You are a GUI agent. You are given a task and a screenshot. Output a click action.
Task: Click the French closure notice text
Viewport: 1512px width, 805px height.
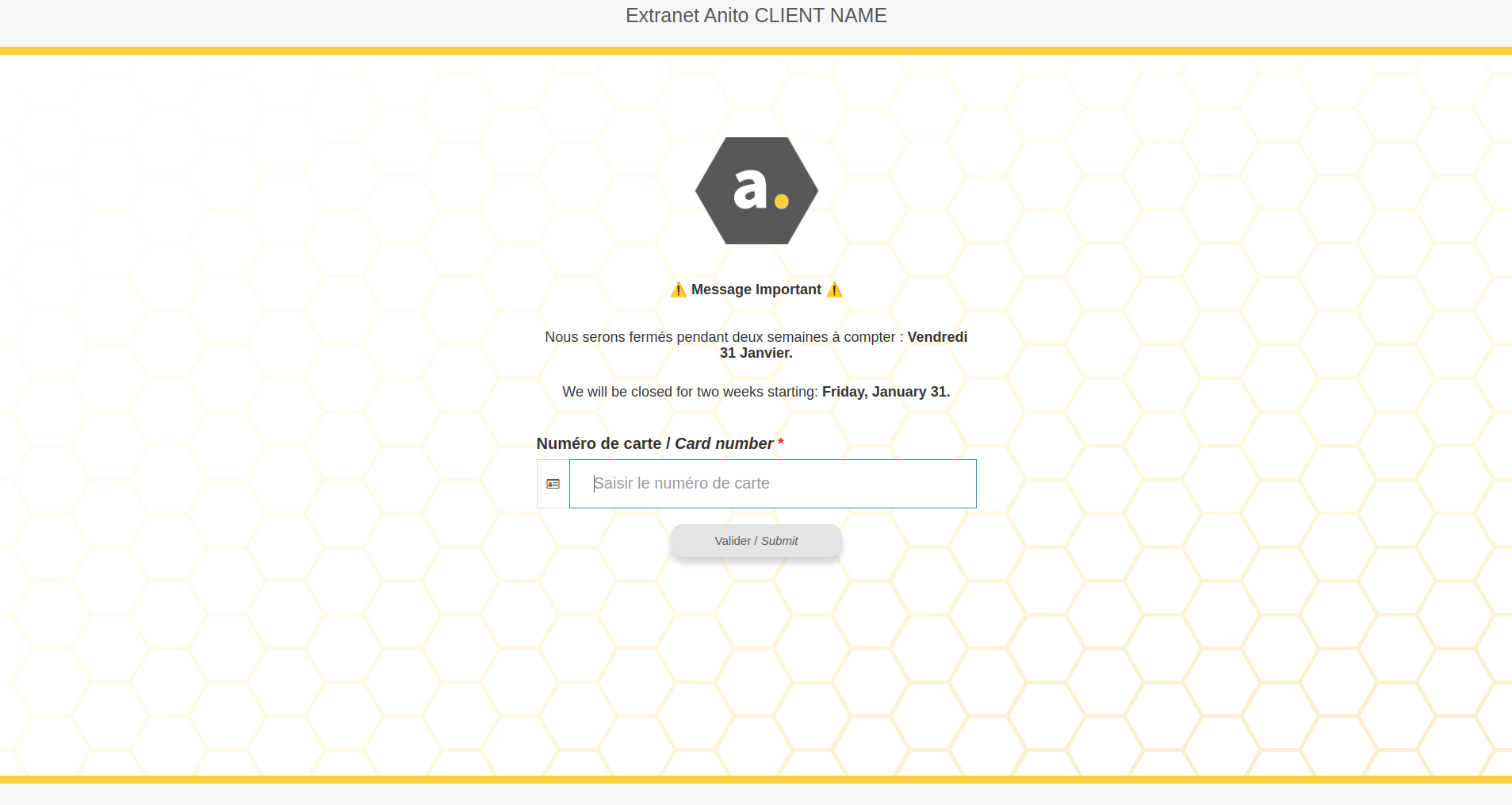(x=756, y=345)
